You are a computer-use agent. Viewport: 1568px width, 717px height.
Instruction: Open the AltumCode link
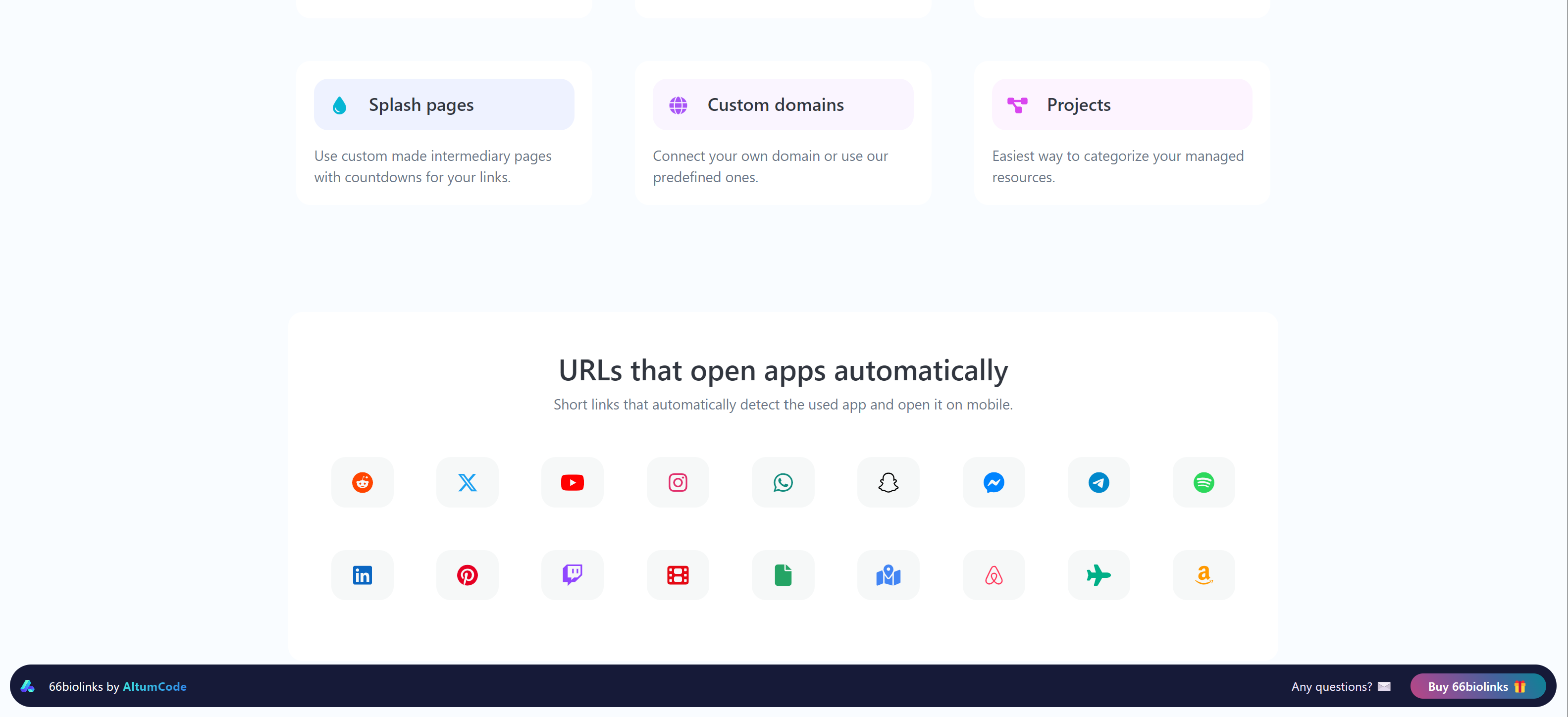155,686
